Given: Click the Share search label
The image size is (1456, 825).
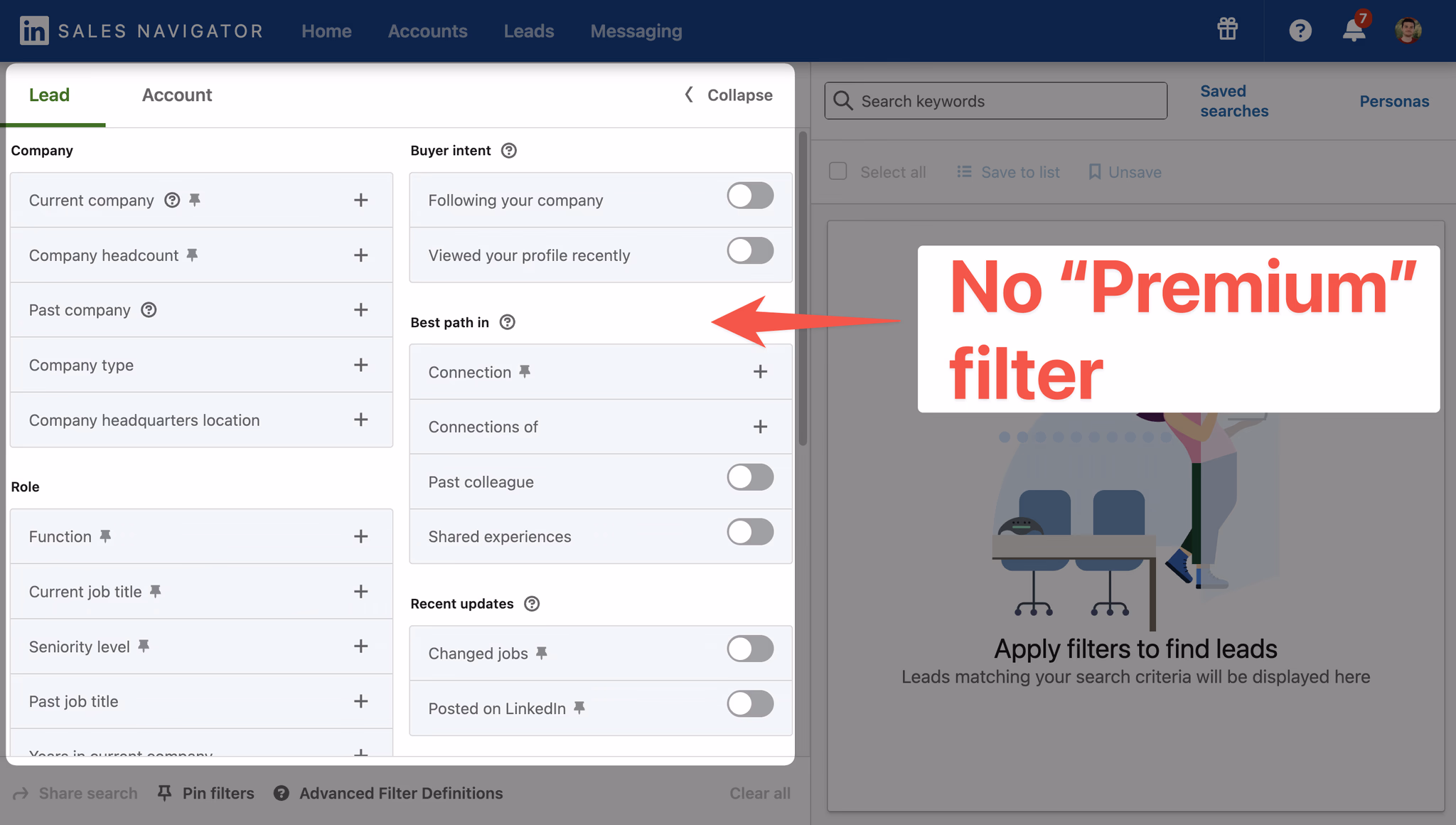Looking at the screenshot, I should (88, 793).
